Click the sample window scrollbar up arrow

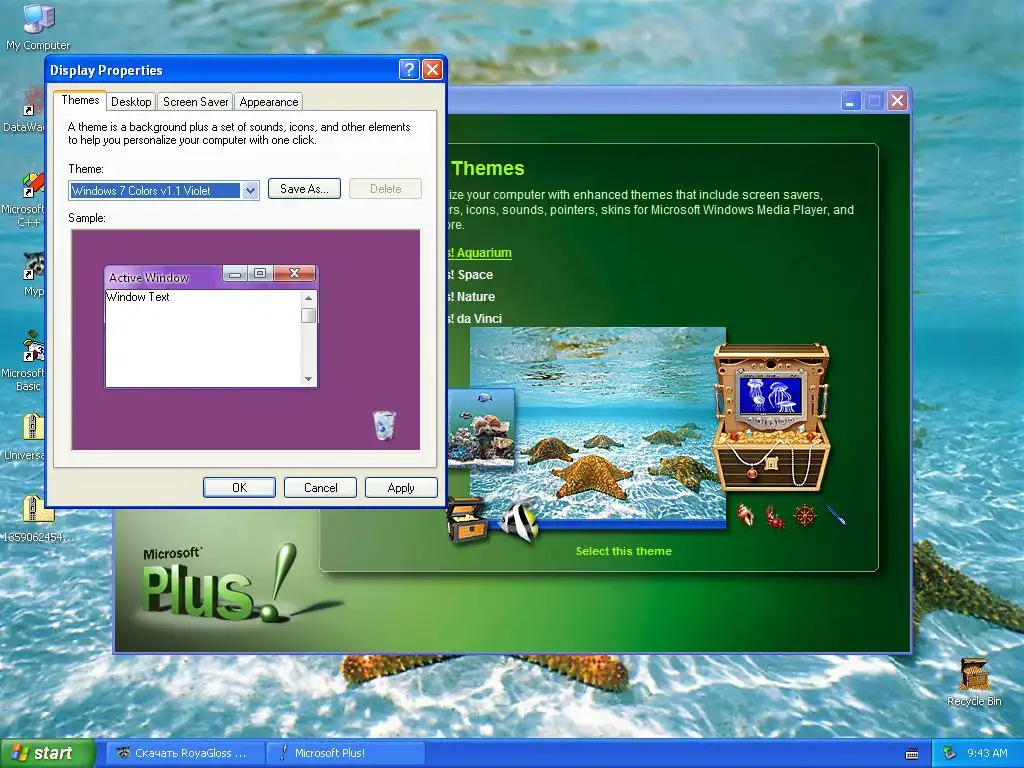(x=308, y=298)
